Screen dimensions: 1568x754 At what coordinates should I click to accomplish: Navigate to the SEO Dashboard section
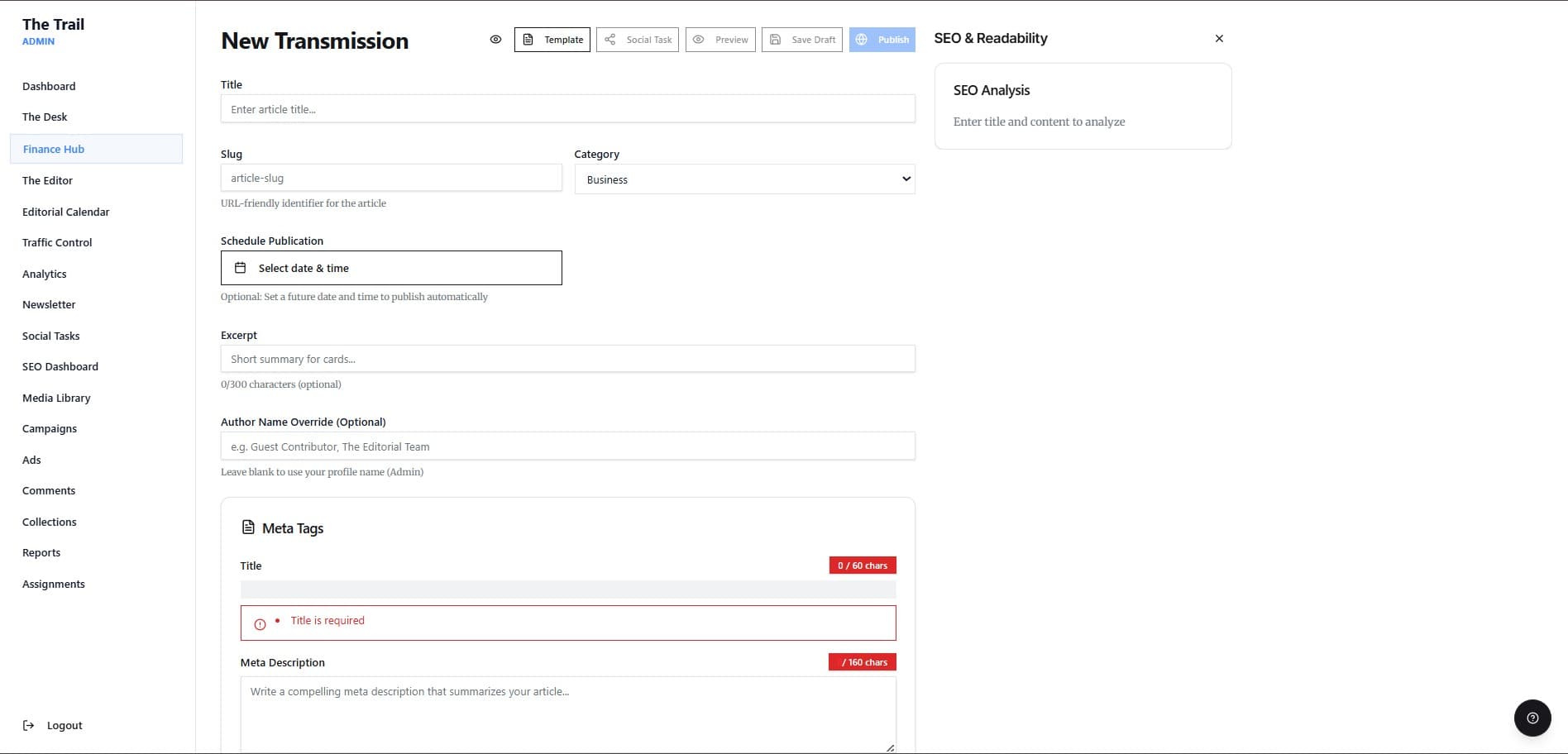(60, 366)
